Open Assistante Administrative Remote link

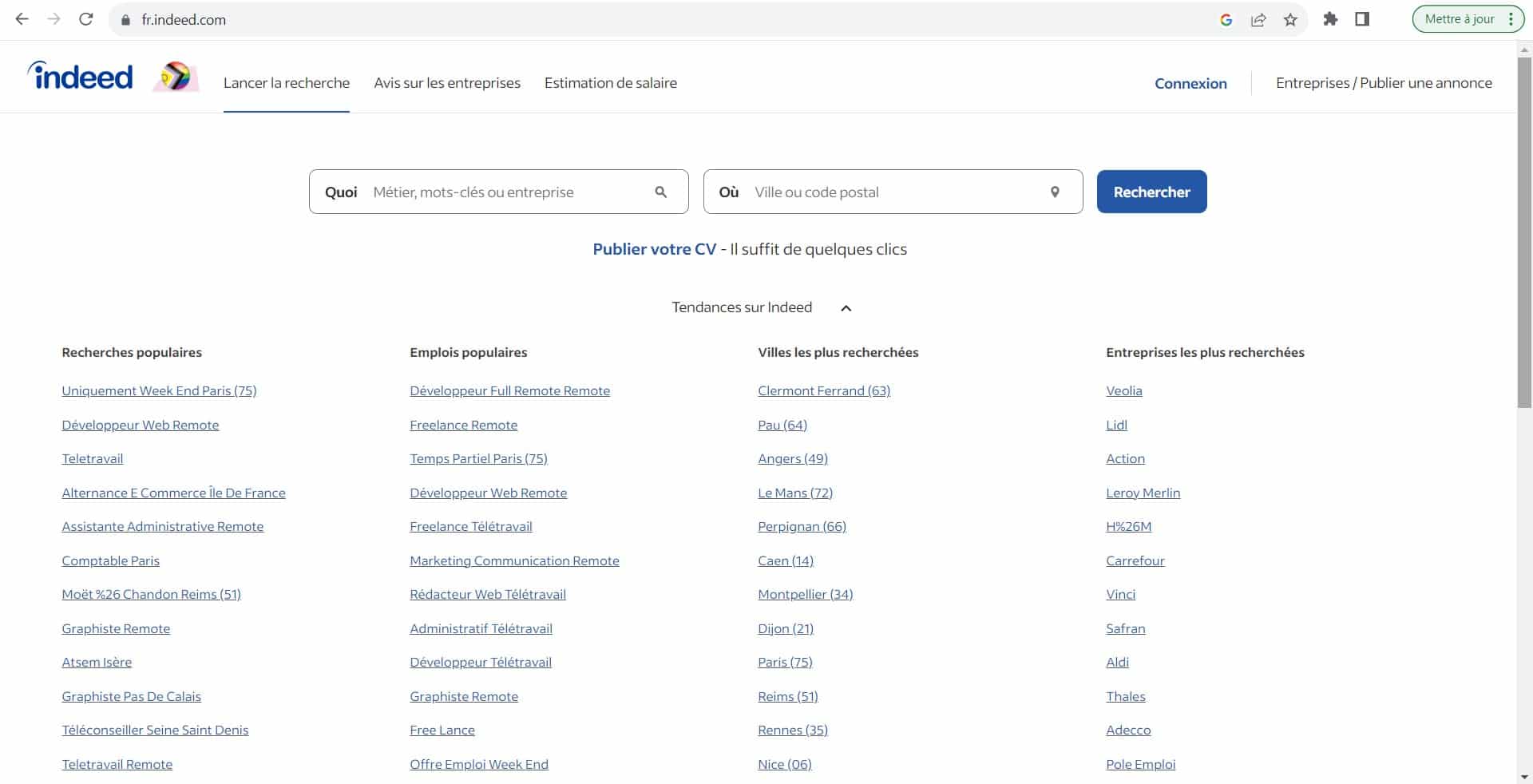pyautogui.click(x=162, y=526)
